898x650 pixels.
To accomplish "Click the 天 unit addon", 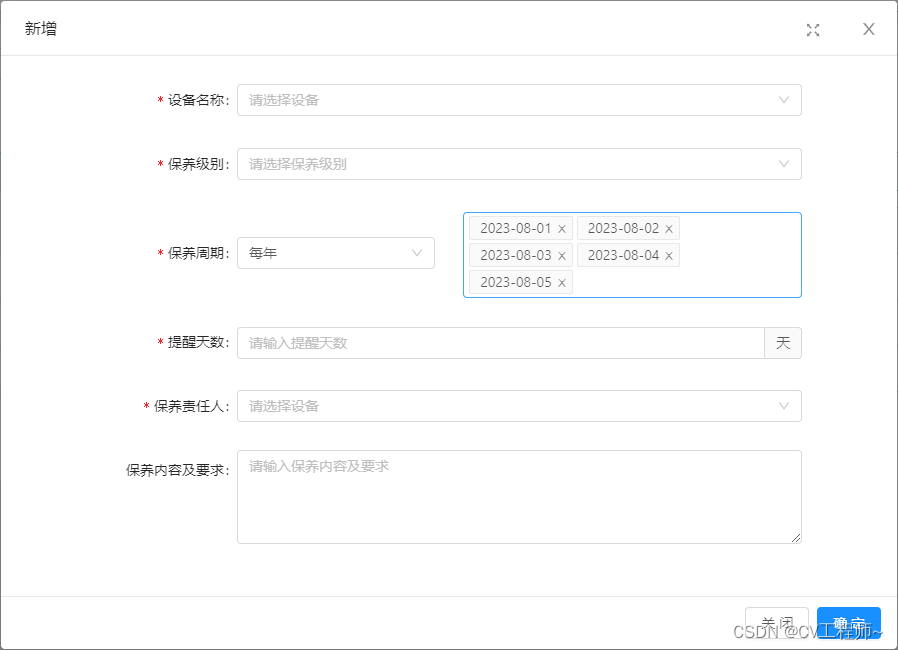I will (x=783, y=343).
